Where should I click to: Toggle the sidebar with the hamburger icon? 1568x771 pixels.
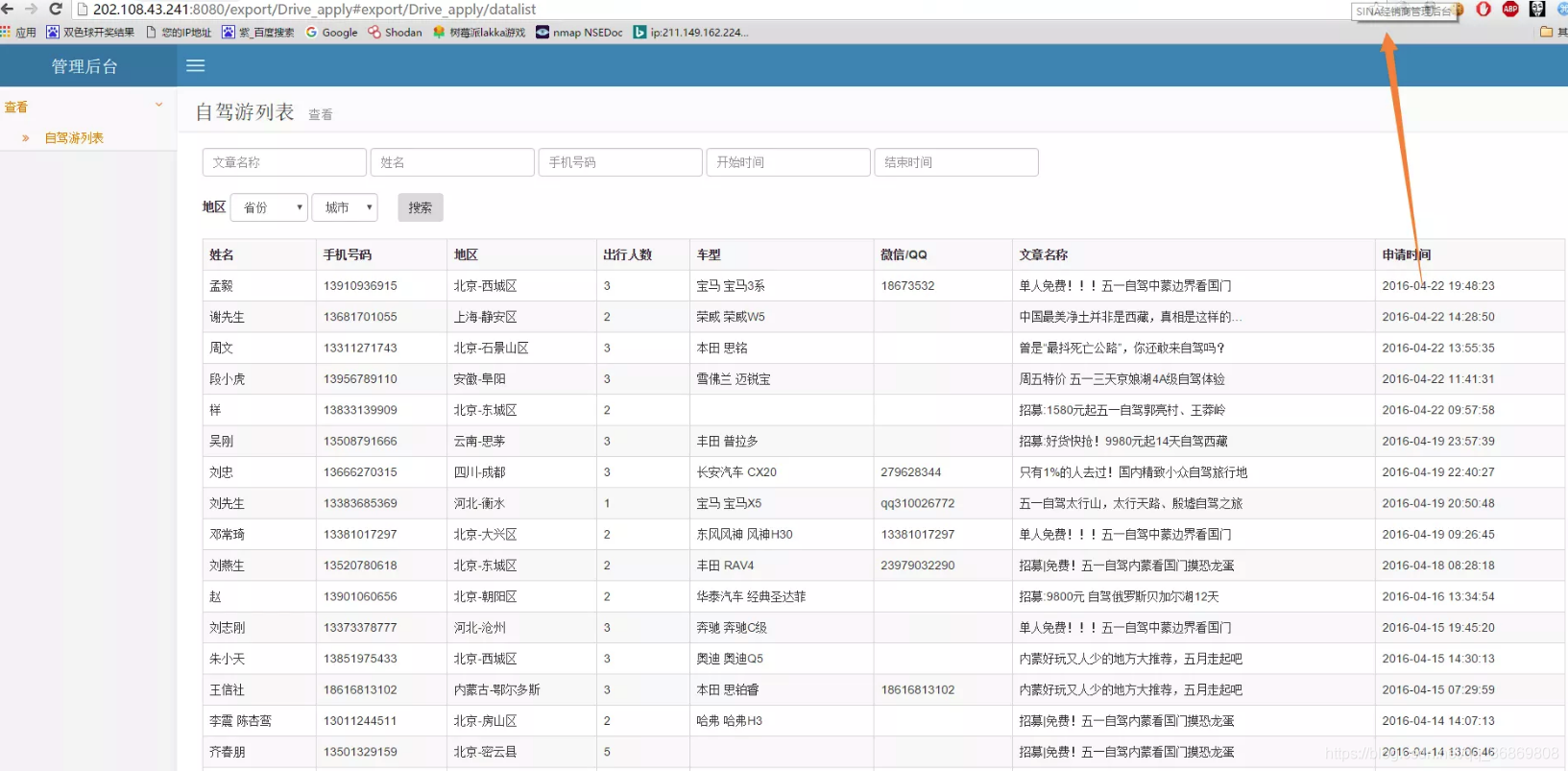(196, 66)
